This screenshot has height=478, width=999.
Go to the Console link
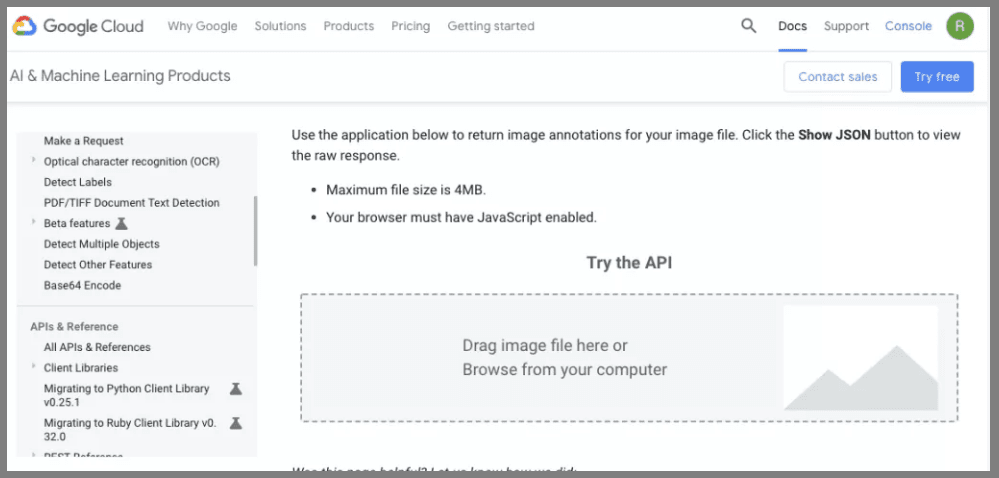point(908,26)
